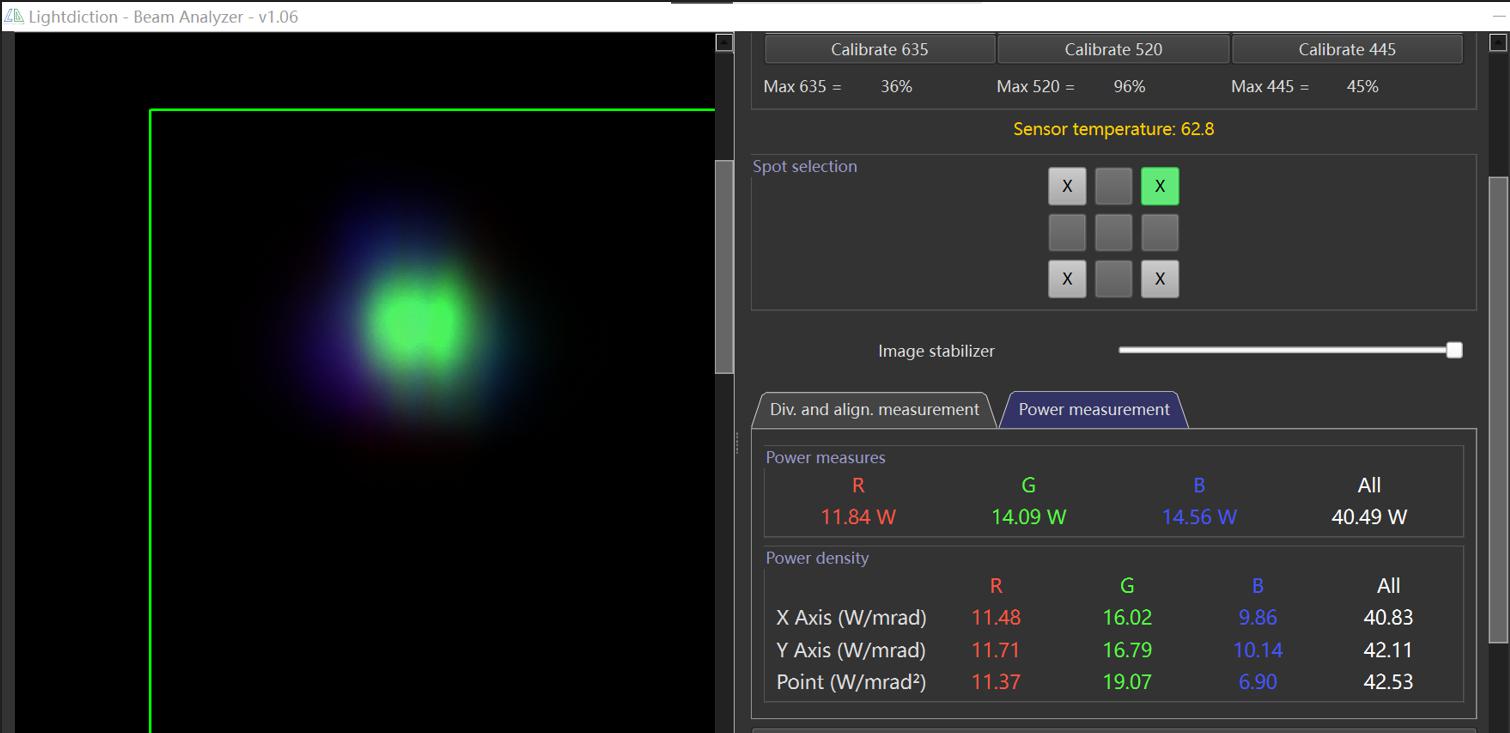The height and width of the screenshot is (733, 1510).
Task: Click the Point red value 11.37
Action: 996,682
